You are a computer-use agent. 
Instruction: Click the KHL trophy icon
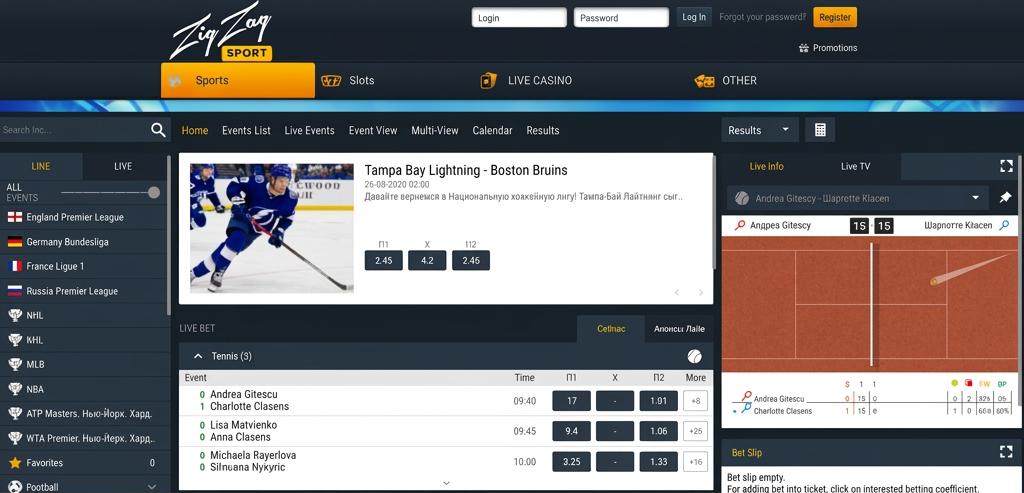[x=14, y=340]
